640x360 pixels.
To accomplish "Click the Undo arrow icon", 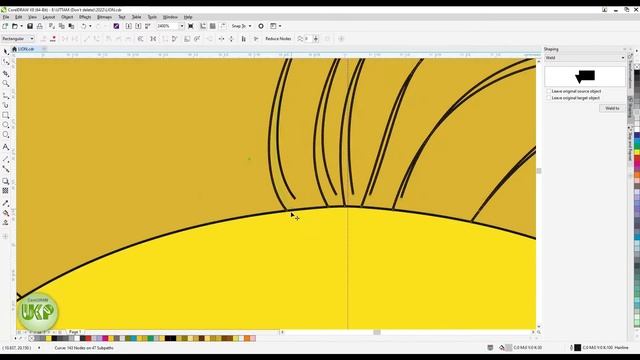I will click(84, 26).
